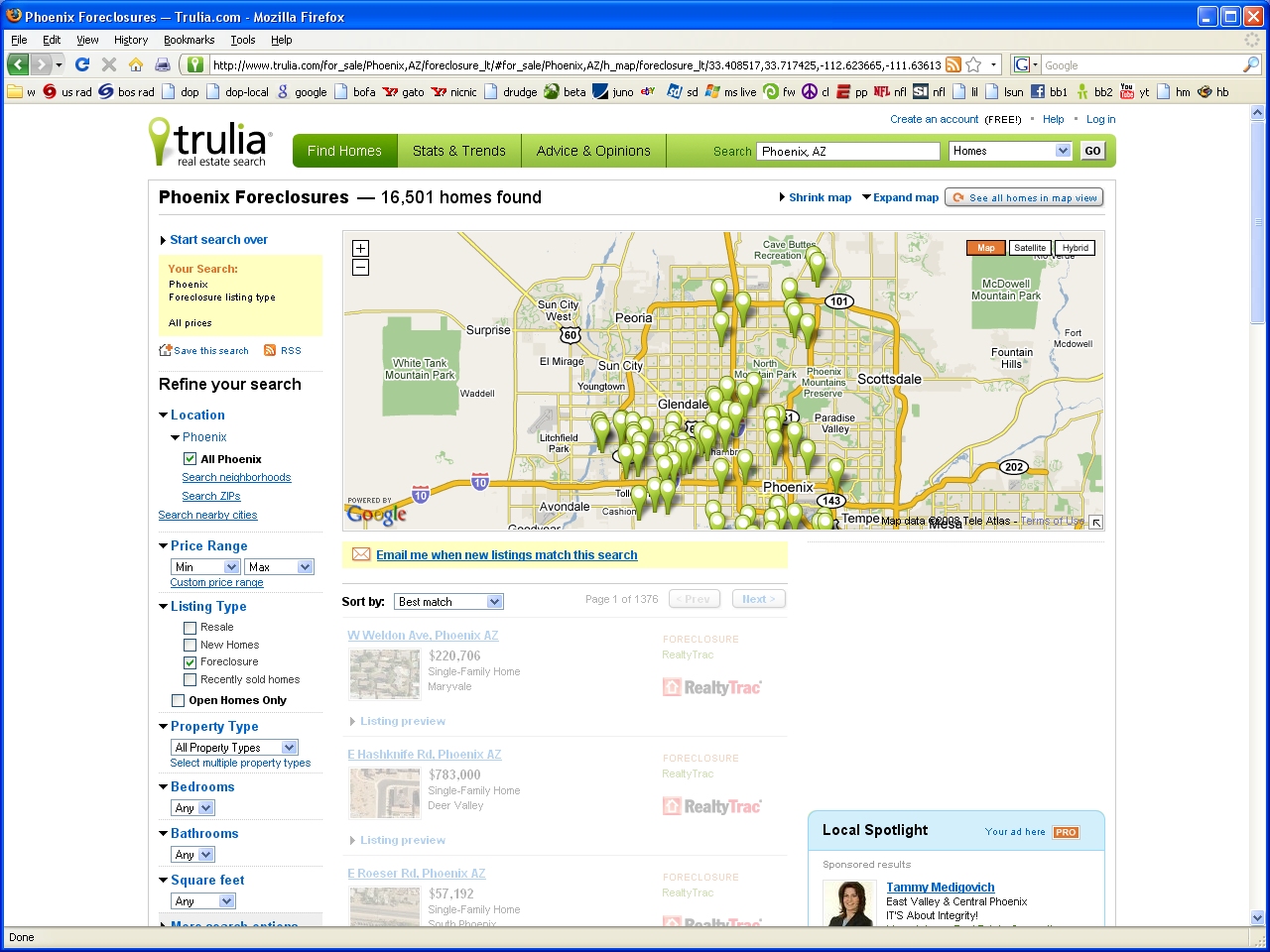Viewport: 1270px width, 952px height.
Task: Open All Property Types dropdown
Action: pyautogui.click(x=234, y=747)
